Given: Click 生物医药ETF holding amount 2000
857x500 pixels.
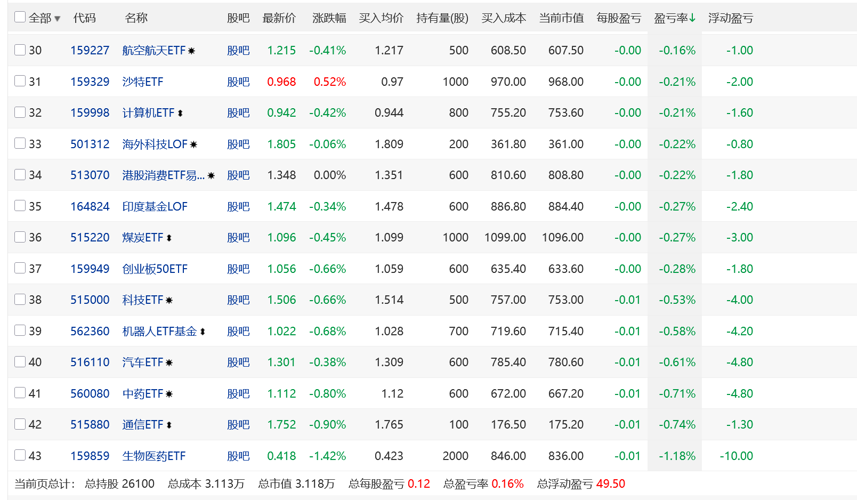Looking at the screenshot, I should [455, 456].
